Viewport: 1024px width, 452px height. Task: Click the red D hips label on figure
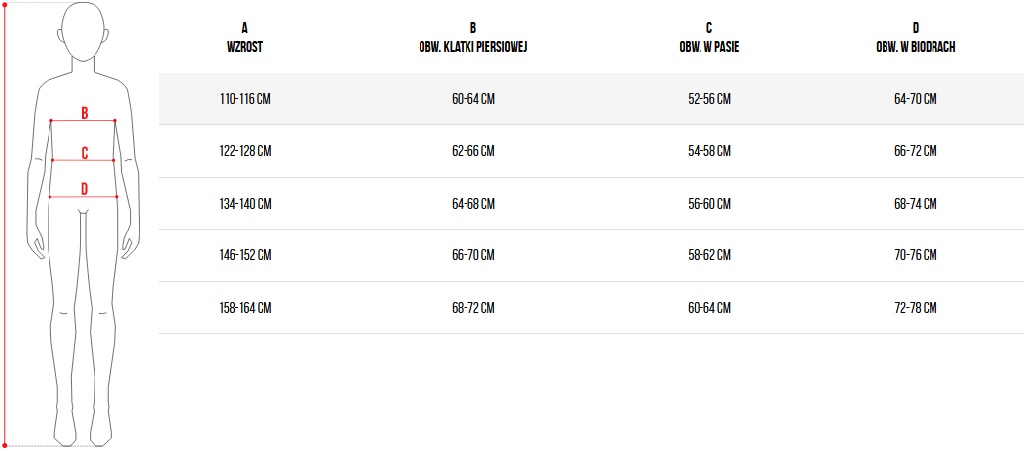point(85,188)
